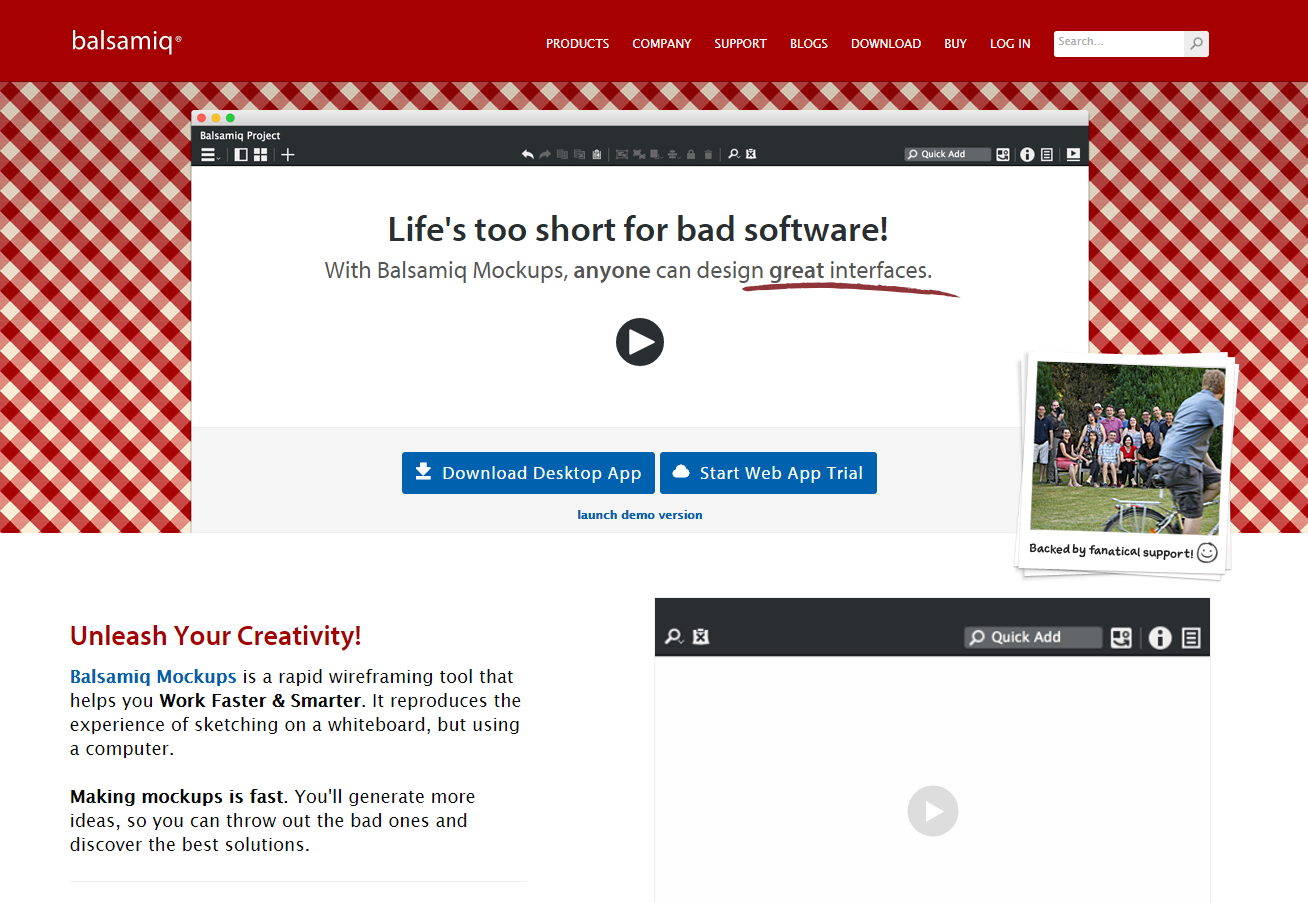Open the SUPPORT menu
The image size is (1308, 903).
tap(740, 44)
